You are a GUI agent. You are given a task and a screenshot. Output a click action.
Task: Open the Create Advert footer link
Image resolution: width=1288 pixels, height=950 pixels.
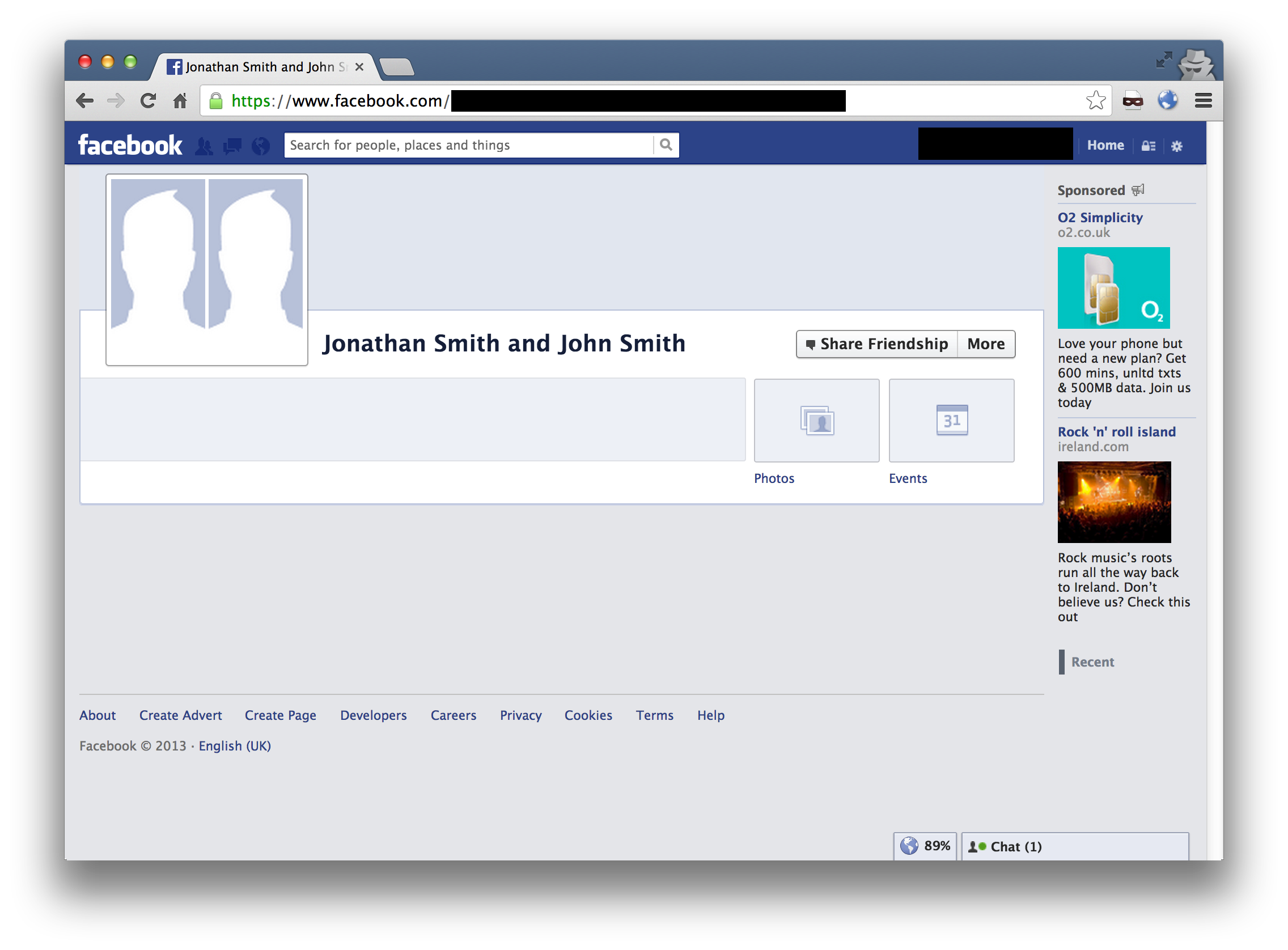(180, 715)
